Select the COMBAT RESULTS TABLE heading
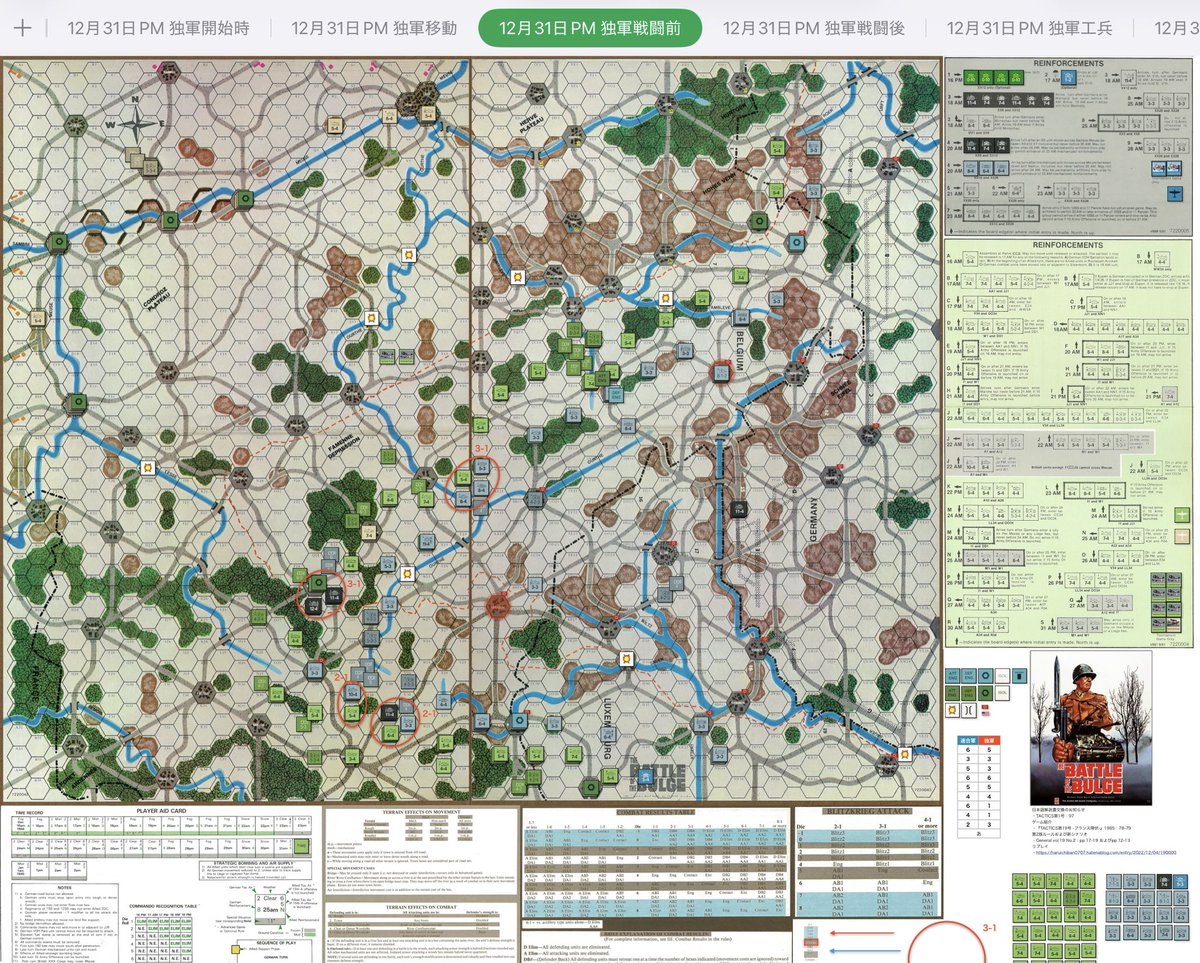The height and width of the screenshot is (963, 1200). point(656,812)
